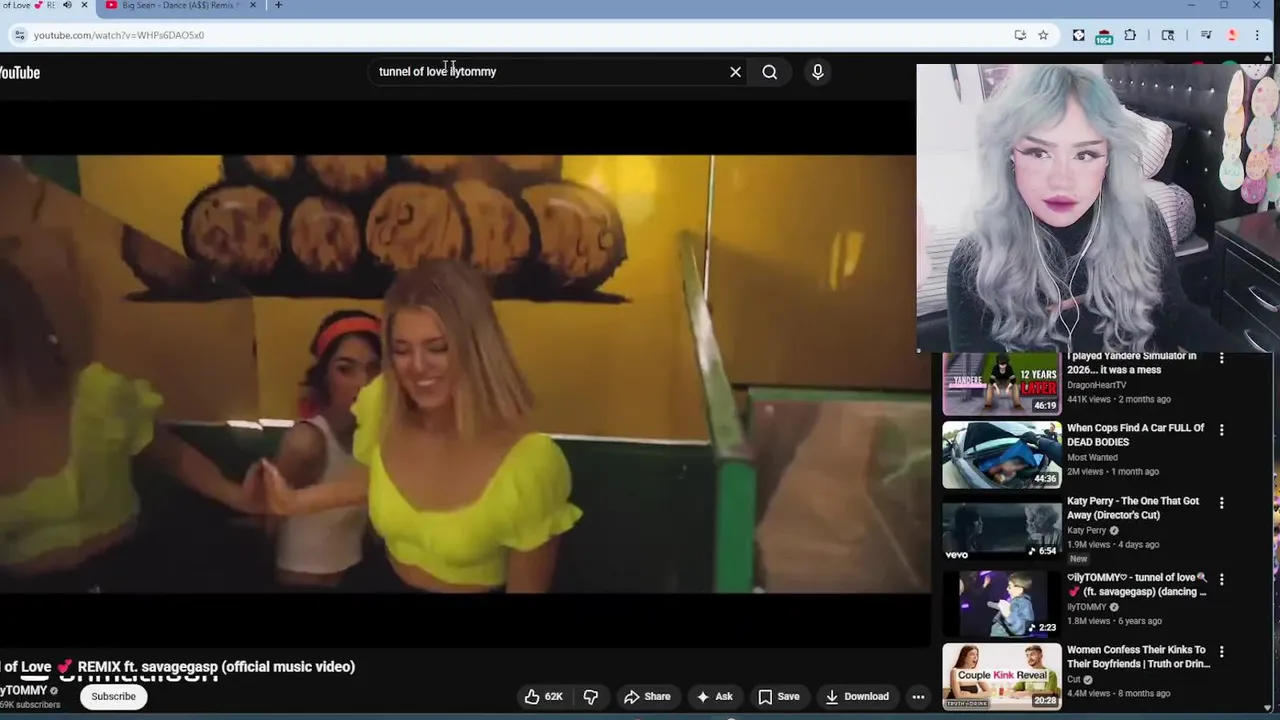Open the Chrome three-dot menu
1280x720 pixels.
click(x=1257, y=35)
